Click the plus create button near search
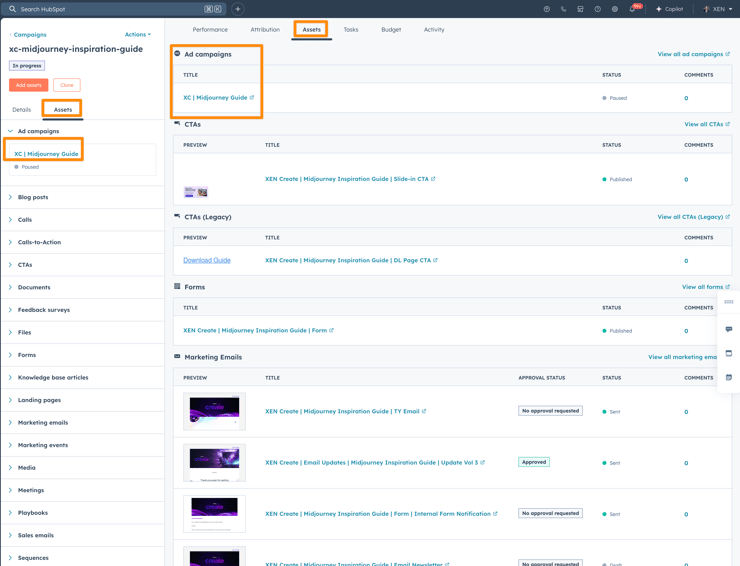 pyautogui.click(x=238, y=9)
